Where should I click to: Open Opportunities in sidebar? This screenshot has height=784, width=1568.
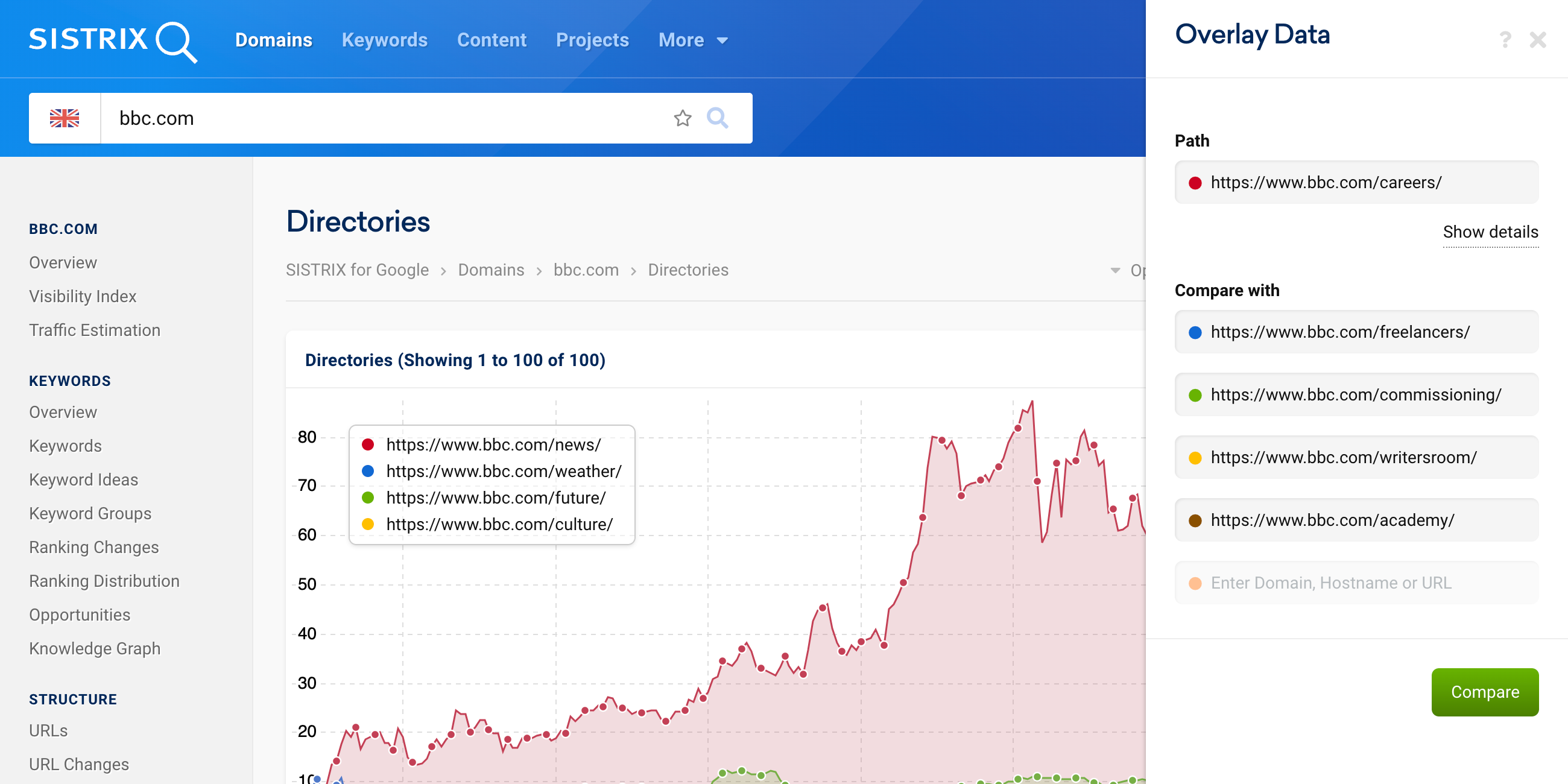point(80,615)
